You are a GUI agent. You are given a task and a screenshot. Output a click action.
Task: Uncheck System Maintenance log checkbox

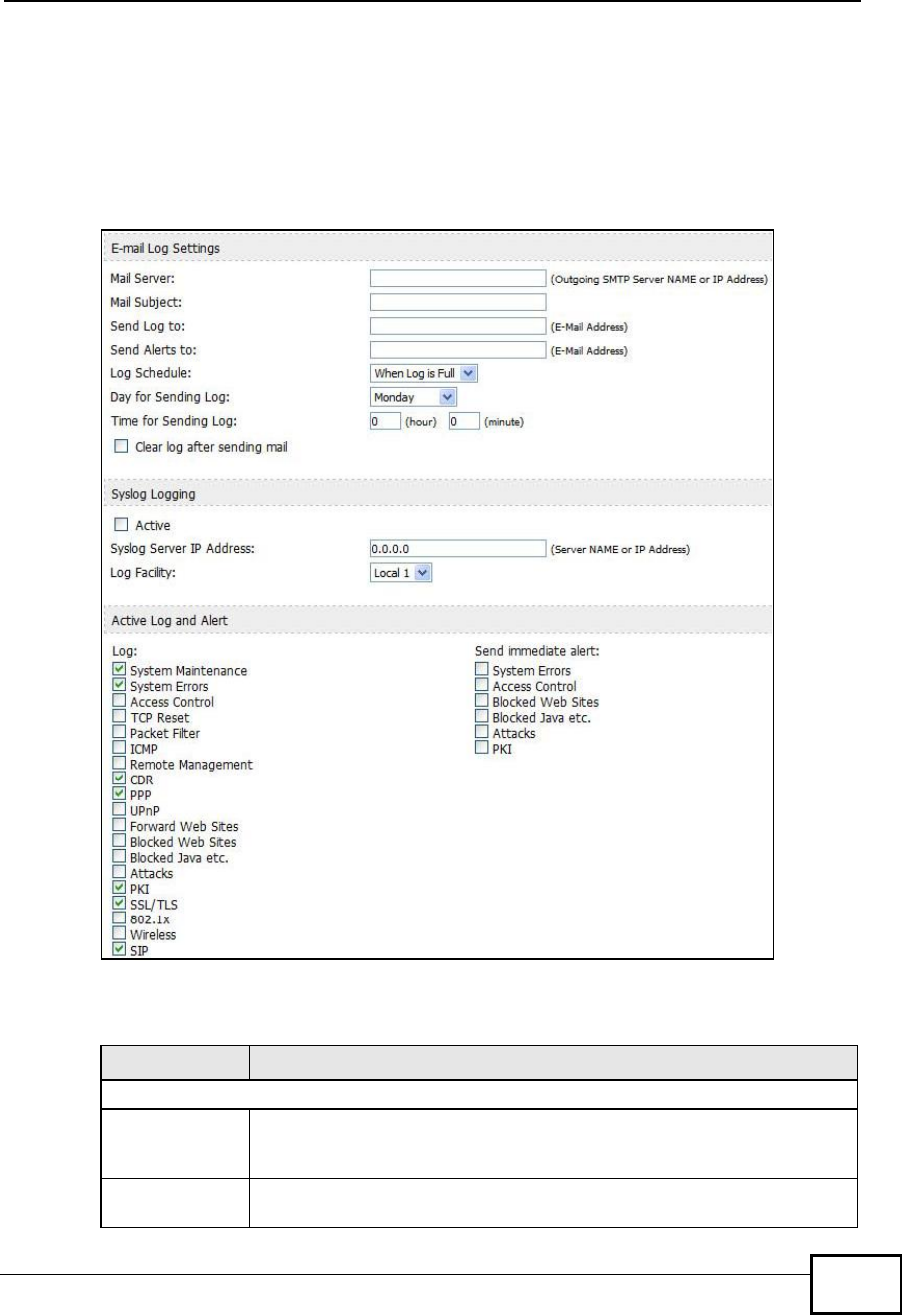tap(120, 670)
